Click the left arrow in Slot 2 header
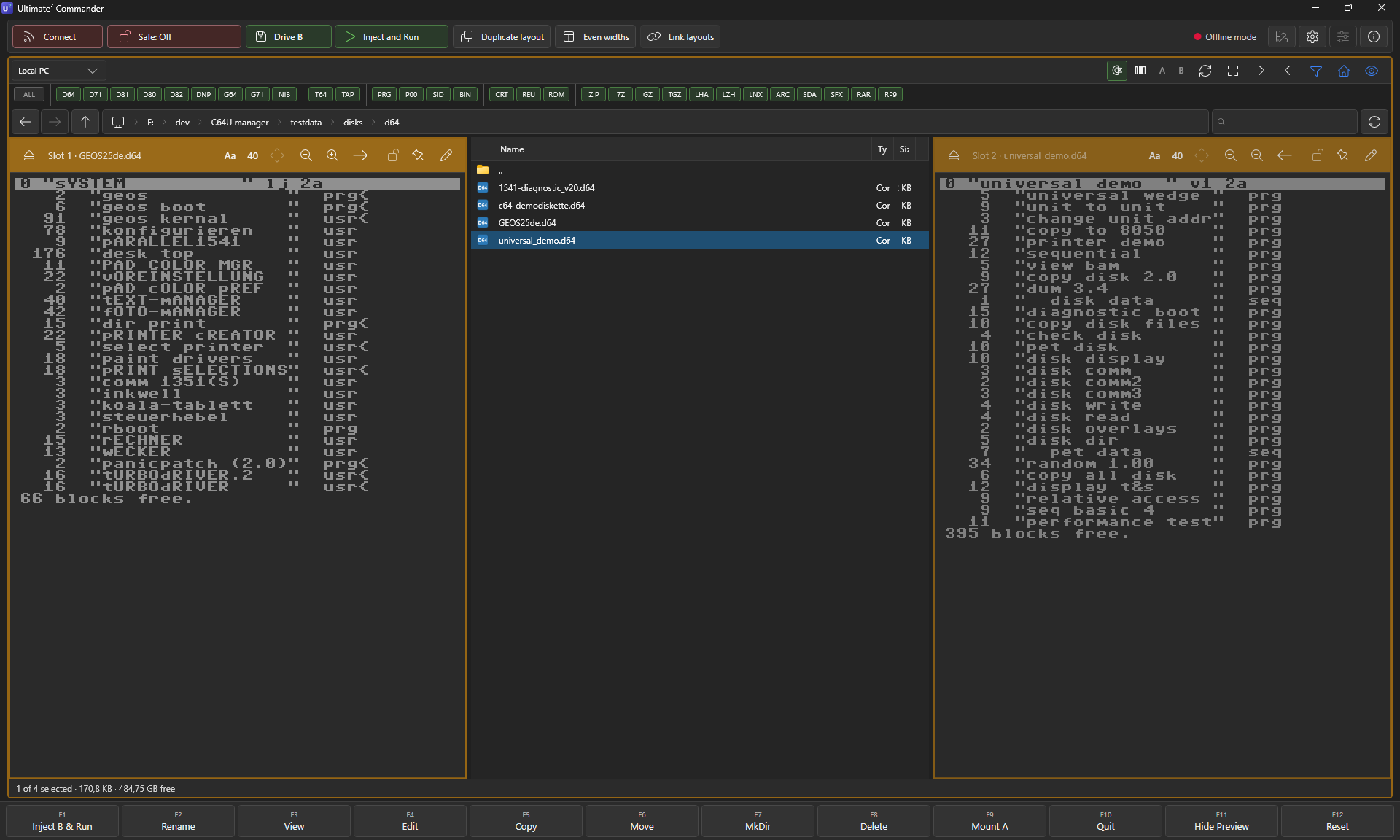1400x840 pixels. [1285, 155]
